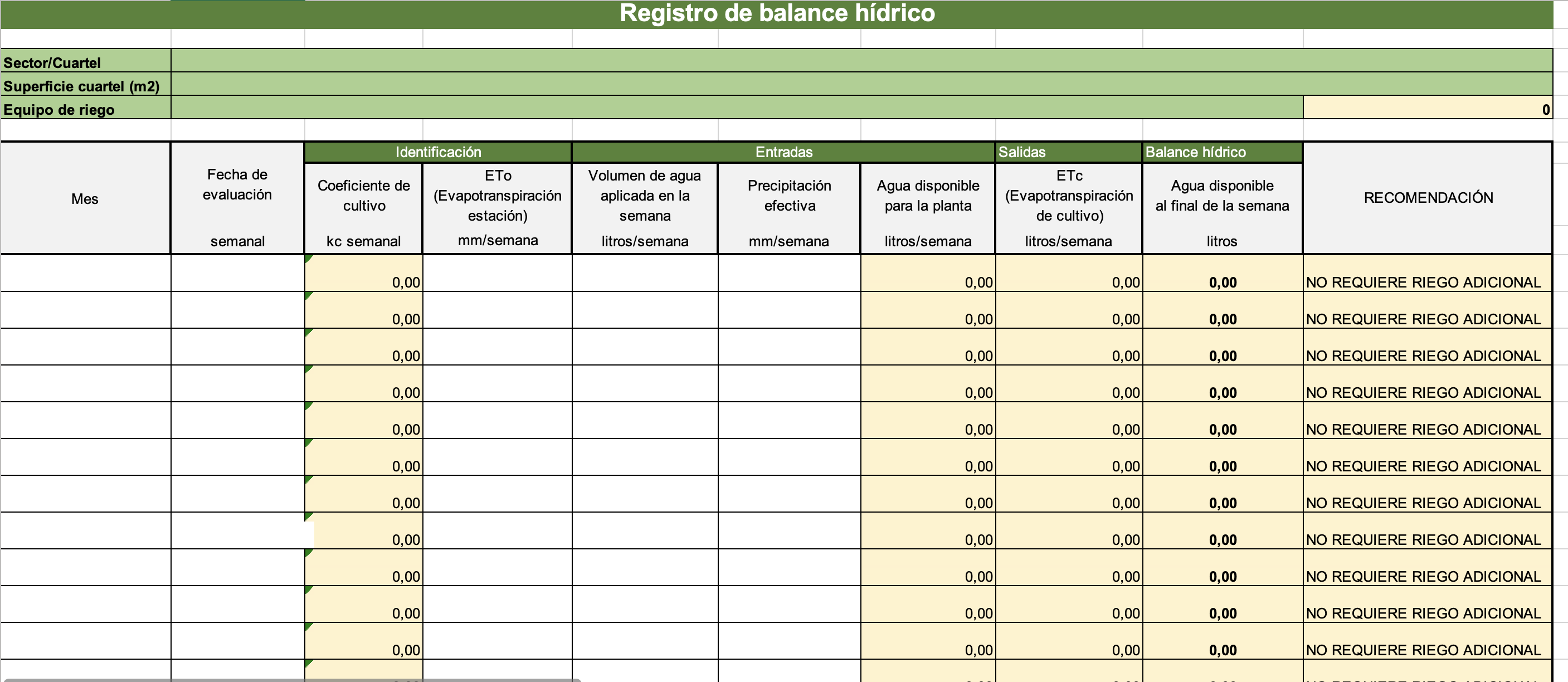Click the 'Volumen de agua aplicada' header

coord(645,208)
